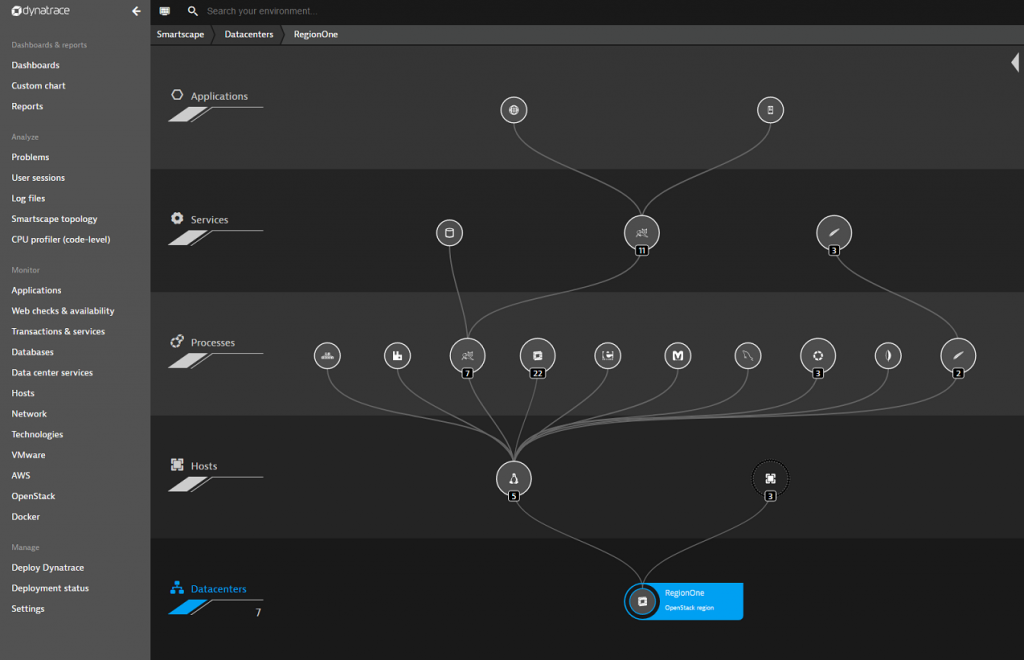Click the Datacenters layer label
The width and height of the screenshot is (1024, 660).
[x=219, y=589]
